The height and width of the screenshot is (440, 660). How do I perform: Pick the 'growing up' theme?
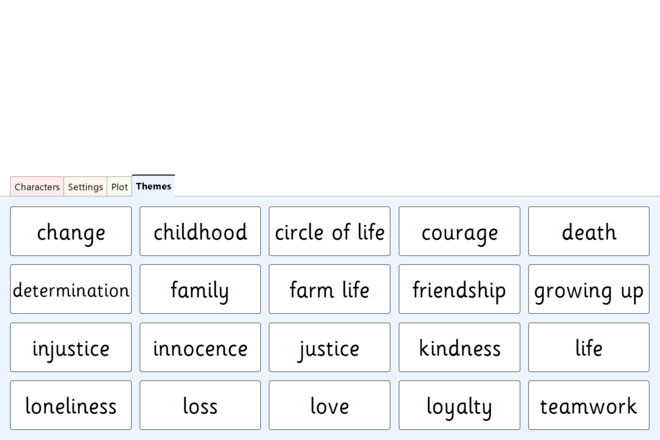[588, 290]
